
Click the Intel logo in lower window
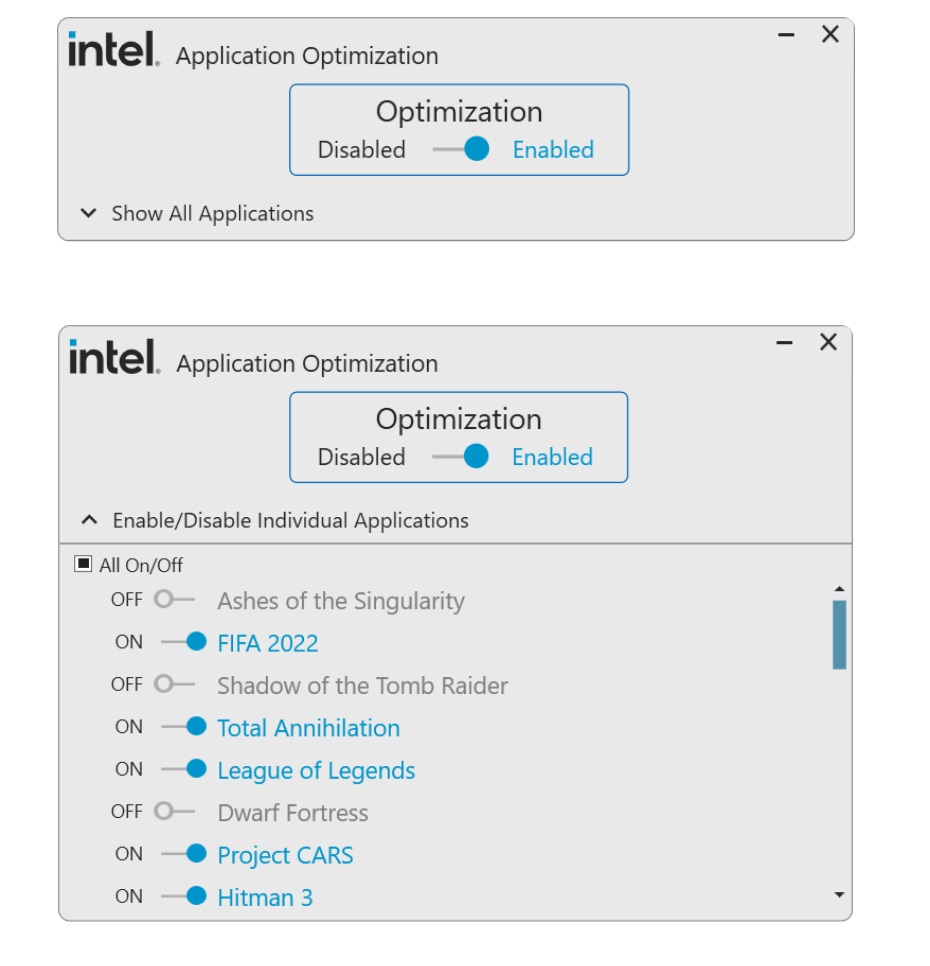point(114,356)
